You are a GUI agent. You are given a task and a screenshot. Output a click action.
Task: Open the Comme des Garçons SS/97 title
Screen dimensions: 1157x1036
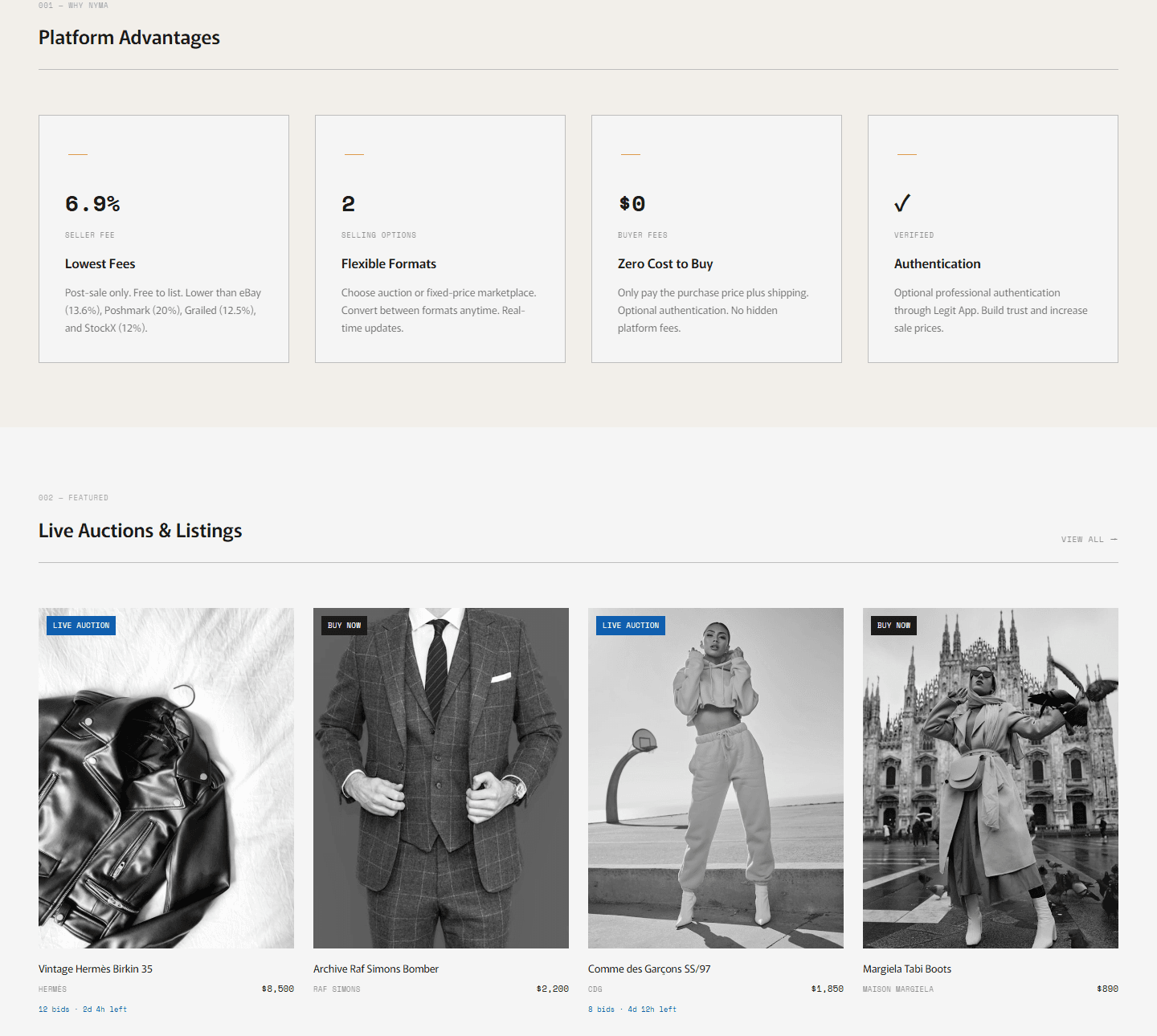tap(649, 969)
